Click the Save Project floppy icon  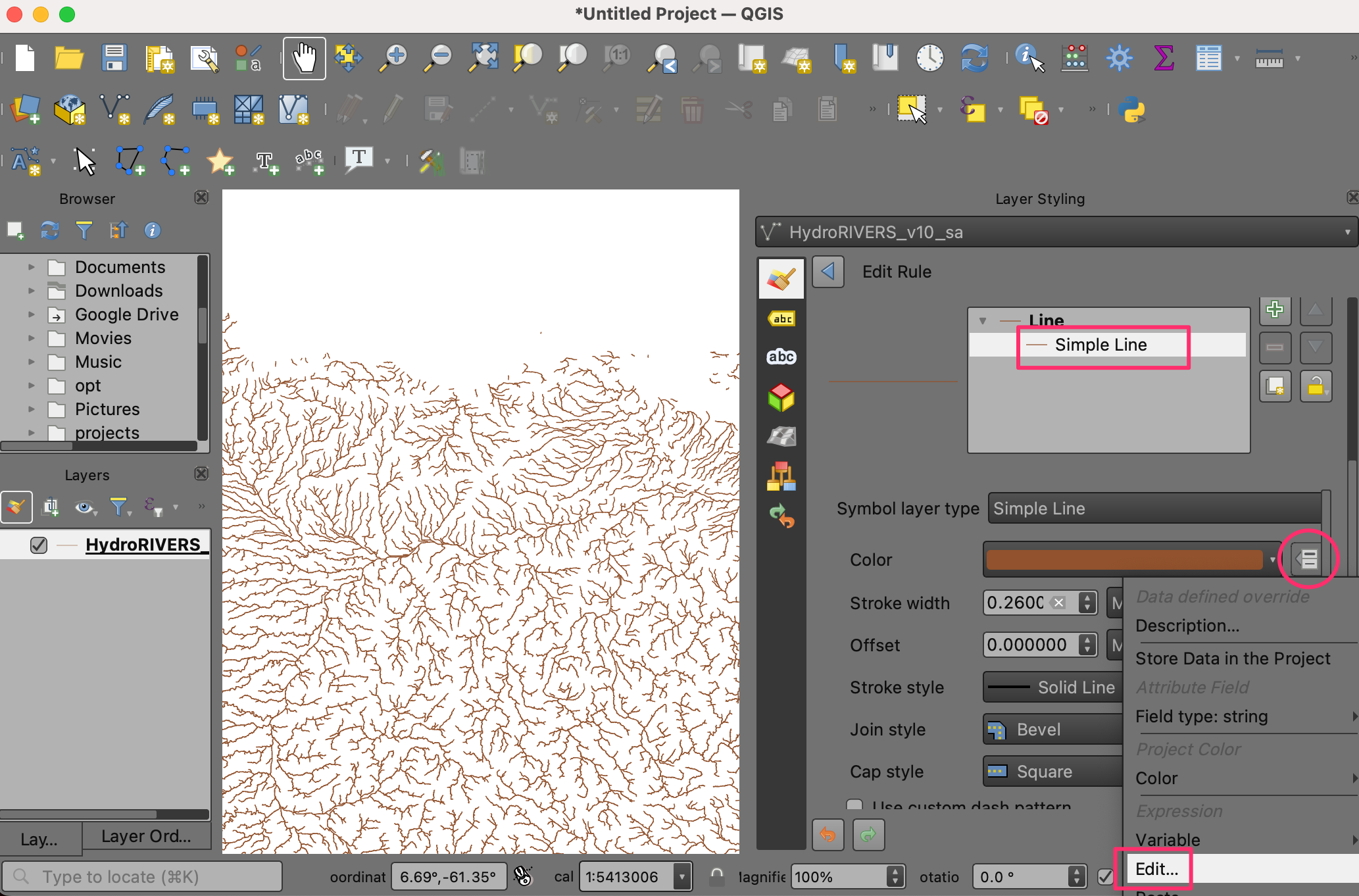(114, 59)
